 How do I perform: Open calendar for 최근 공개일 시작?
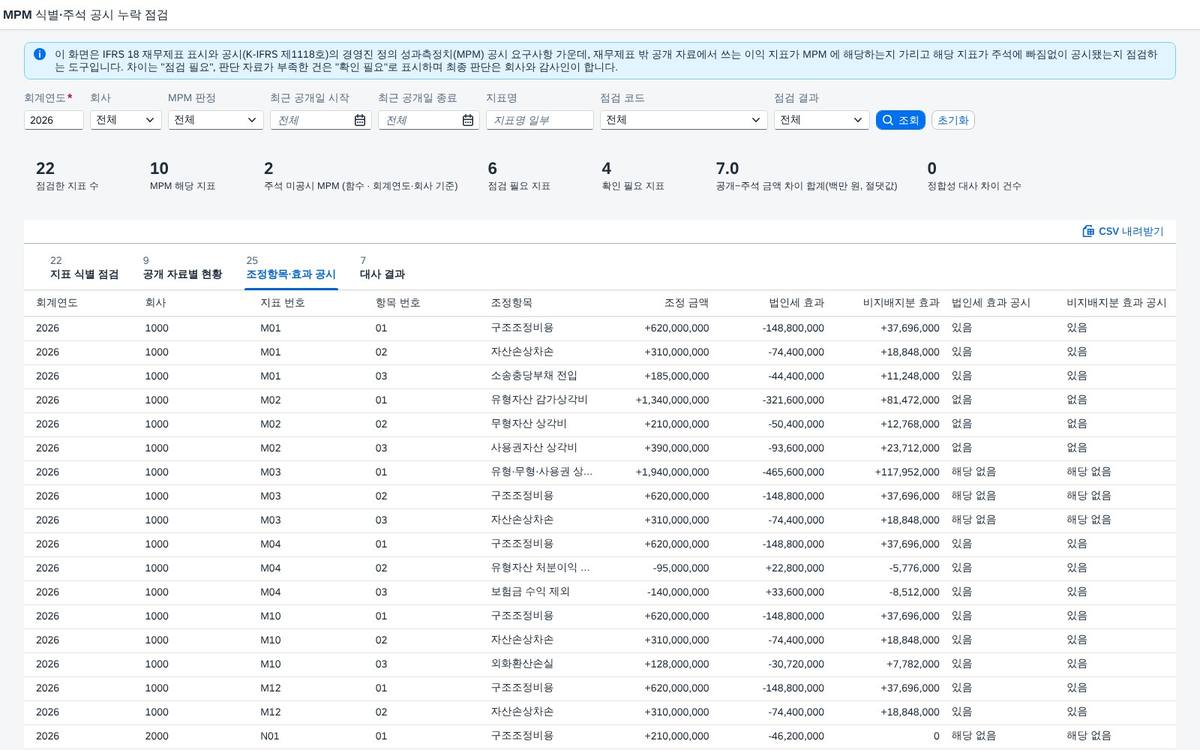pos(360,120)
